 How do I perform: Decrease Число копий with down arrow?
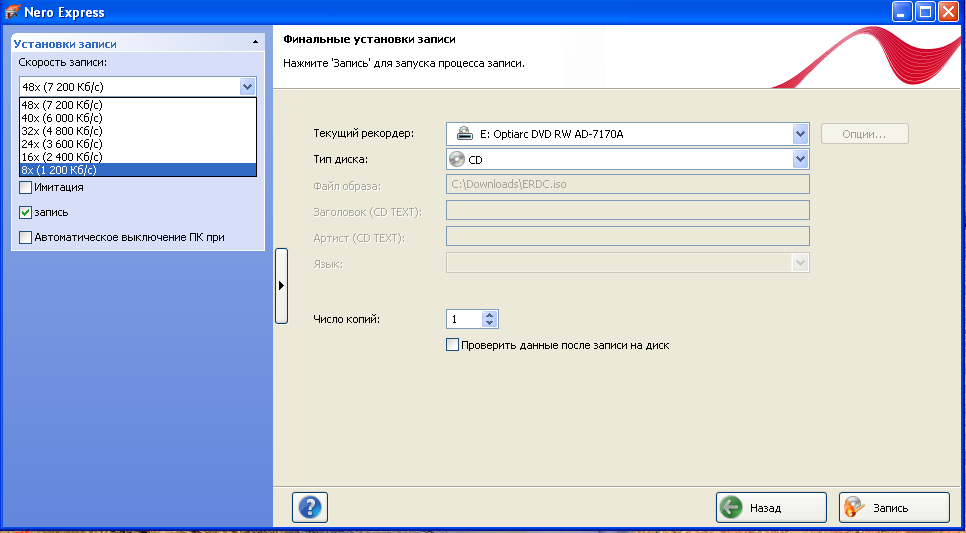pyautogui.click(x=490, y=323)
